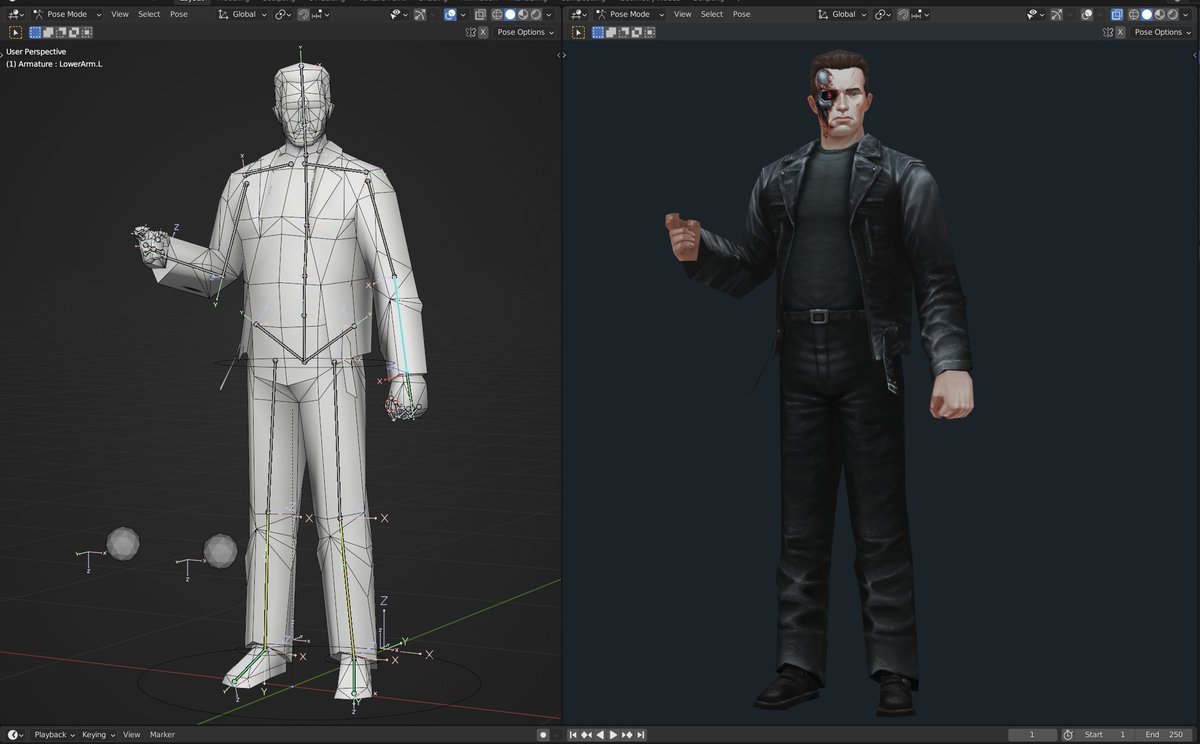1200x744 pixels.
Task: Open pivot point menu in right viewport
Action: (883, 14)
